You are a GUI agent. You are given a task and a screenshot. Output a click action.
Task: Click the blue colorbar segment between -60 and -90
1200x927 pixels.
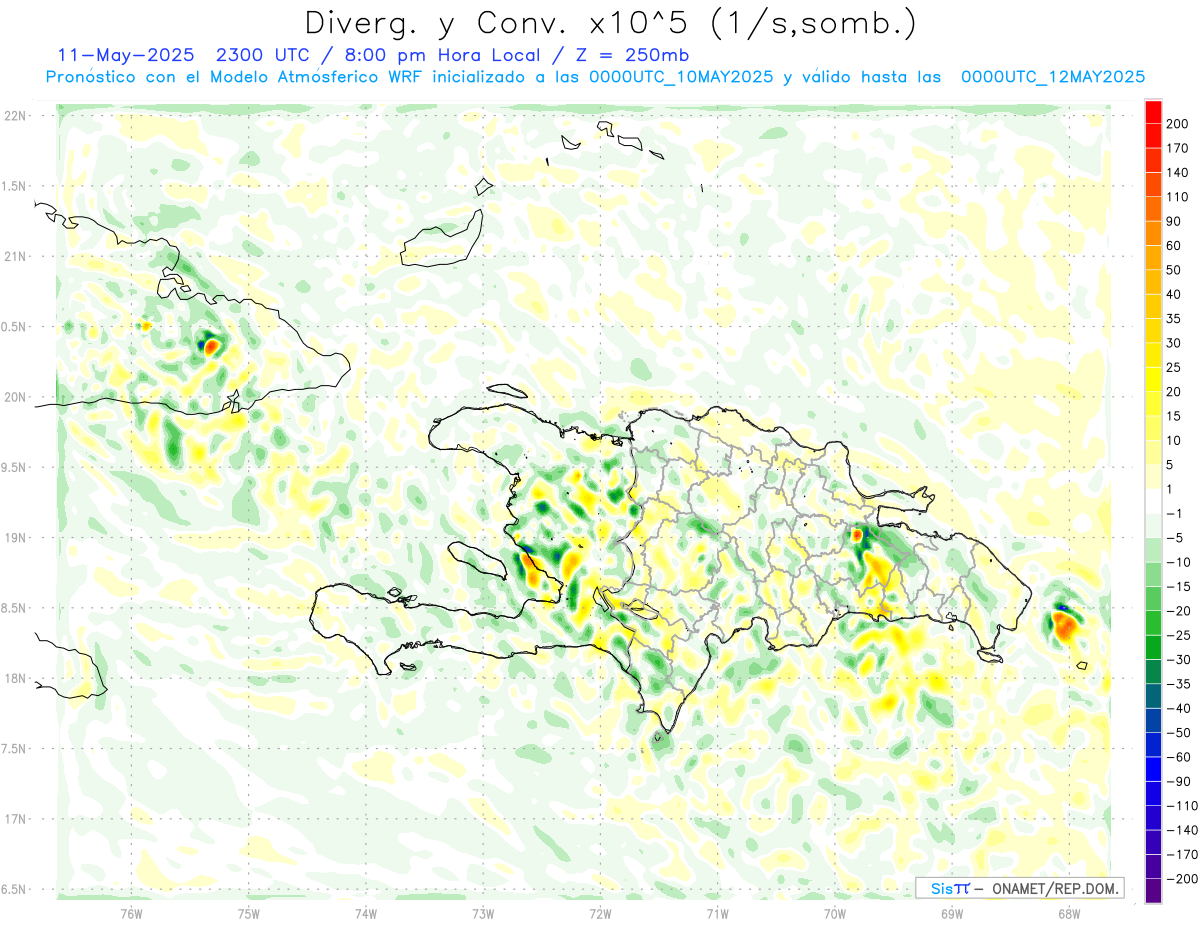1153,770
